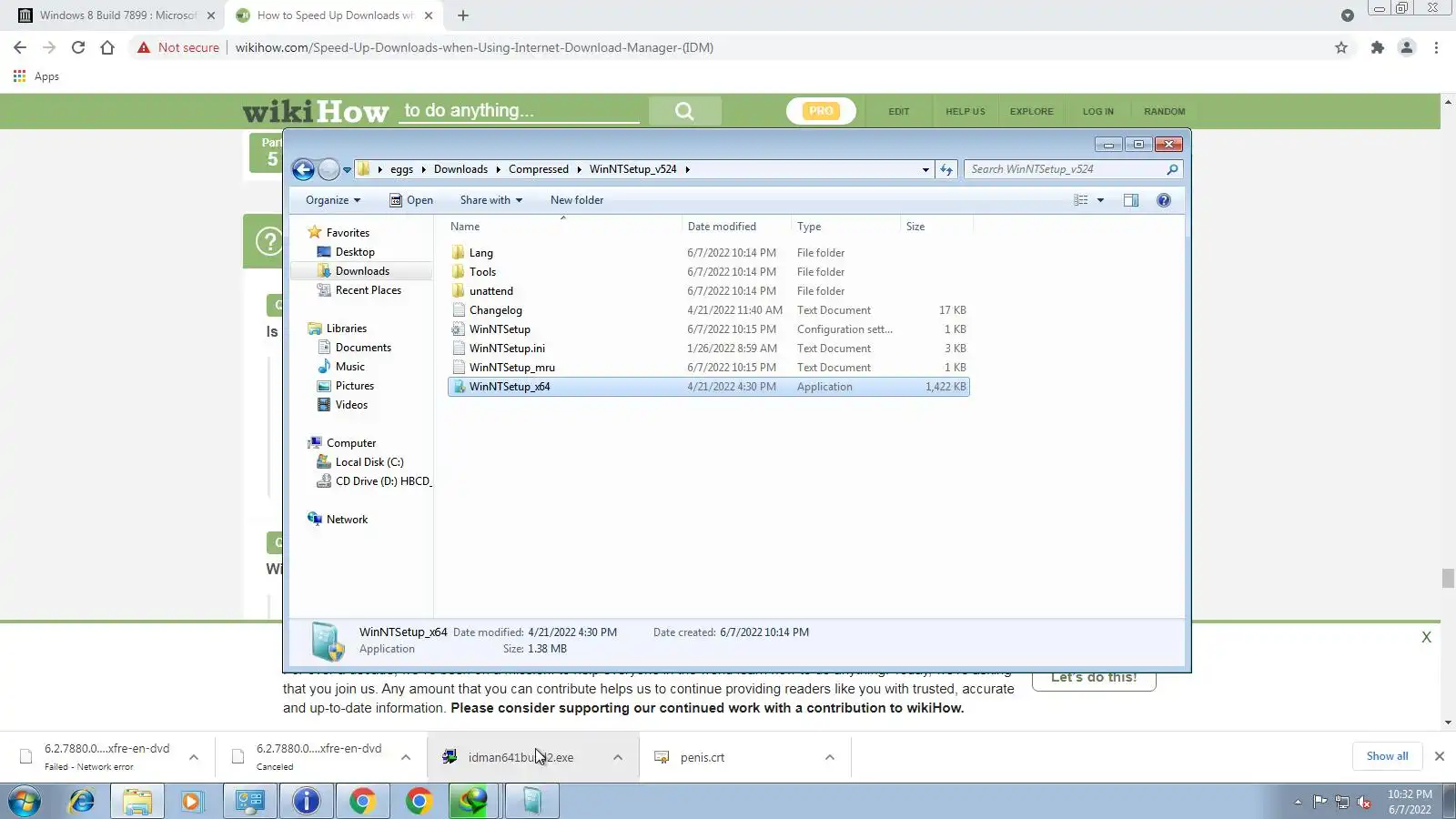Open a RANDOM wikiHow article
Viewport: 1456px width, 819px height.
click(1165, 111)
